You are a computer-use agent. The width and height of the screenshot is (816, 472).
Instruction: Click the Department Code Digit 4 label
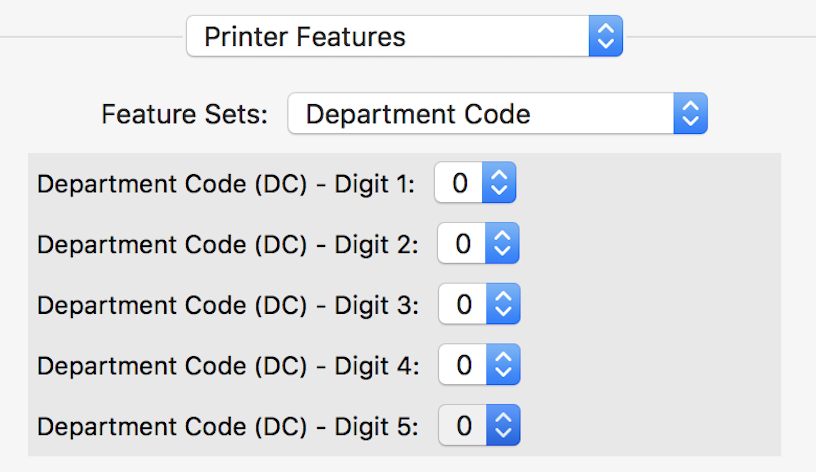[227, 365]
